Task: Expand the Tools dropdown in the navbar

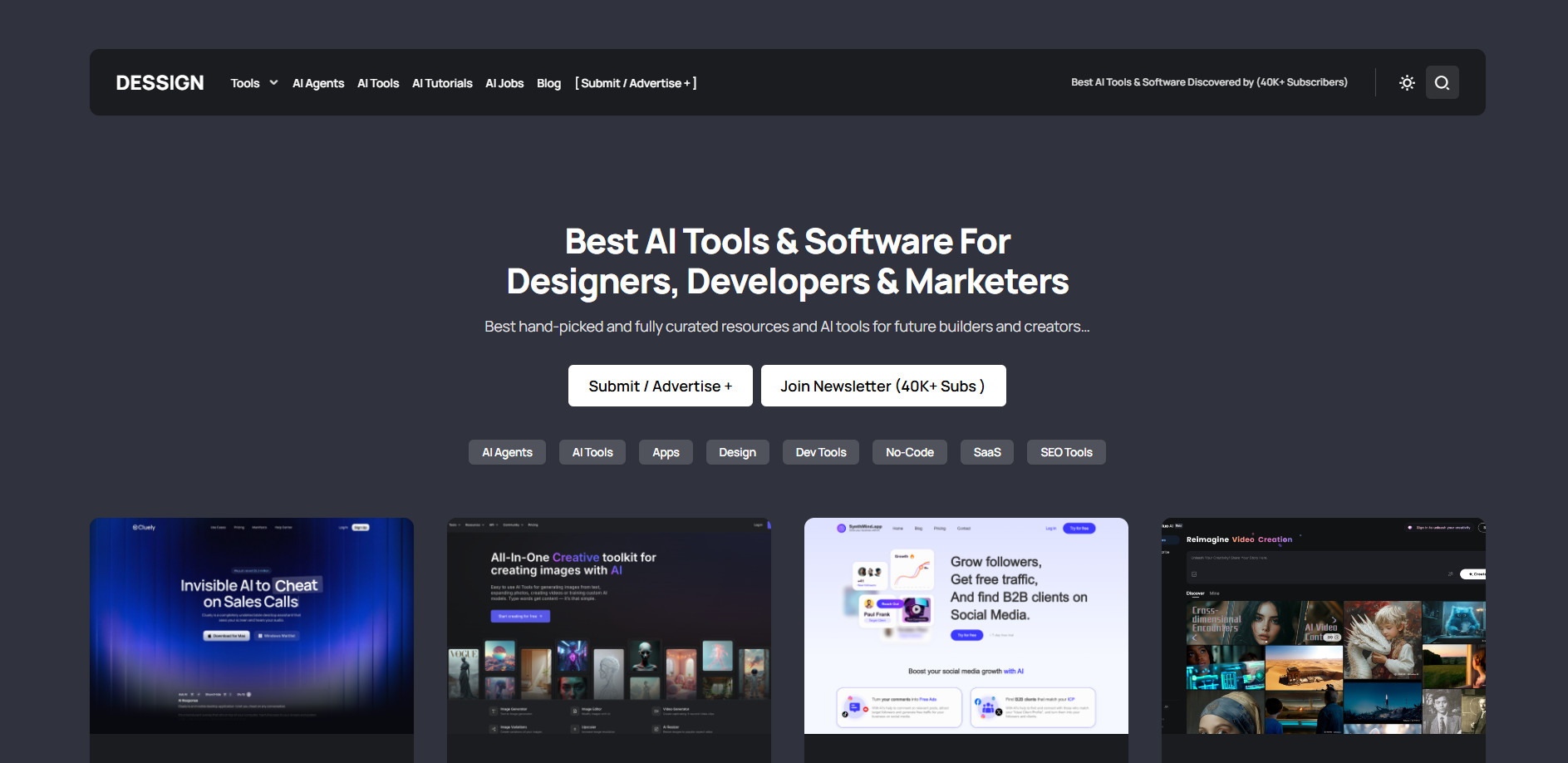Action: tap(253, 82)
